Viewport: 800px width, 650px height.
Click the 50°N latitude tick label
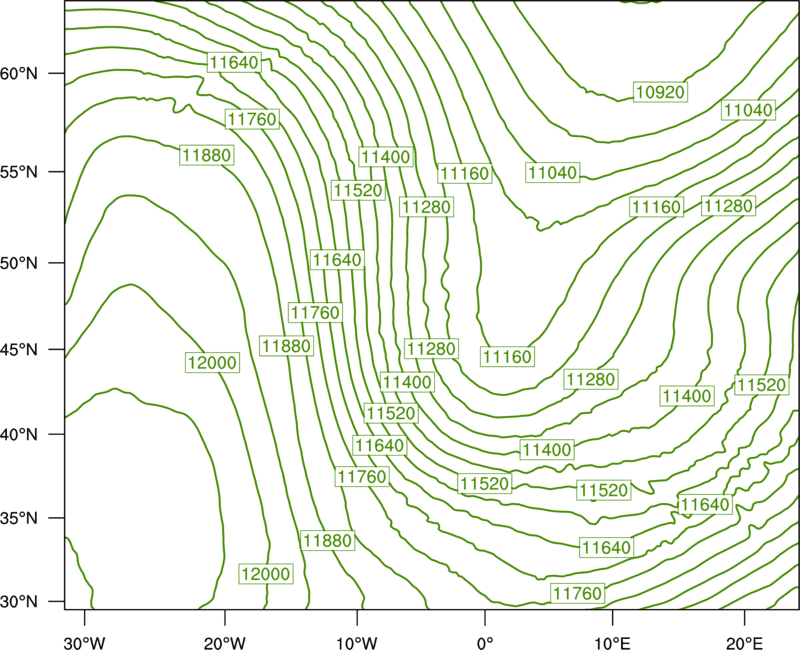pos(19,263)
